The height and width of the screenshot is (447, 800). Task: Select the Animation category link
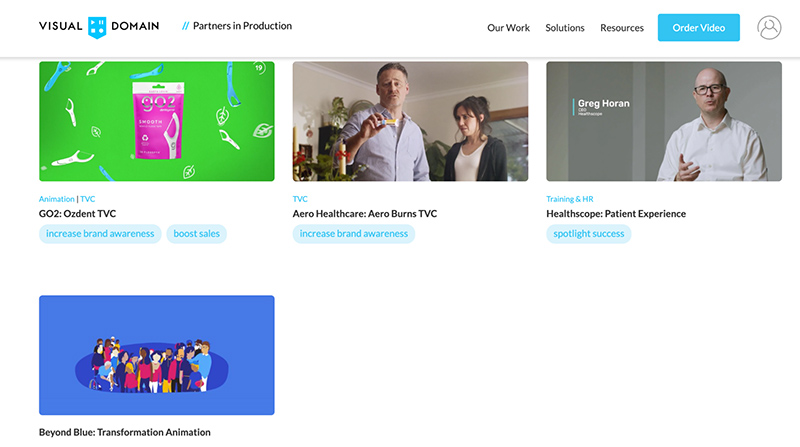[57, 199]
